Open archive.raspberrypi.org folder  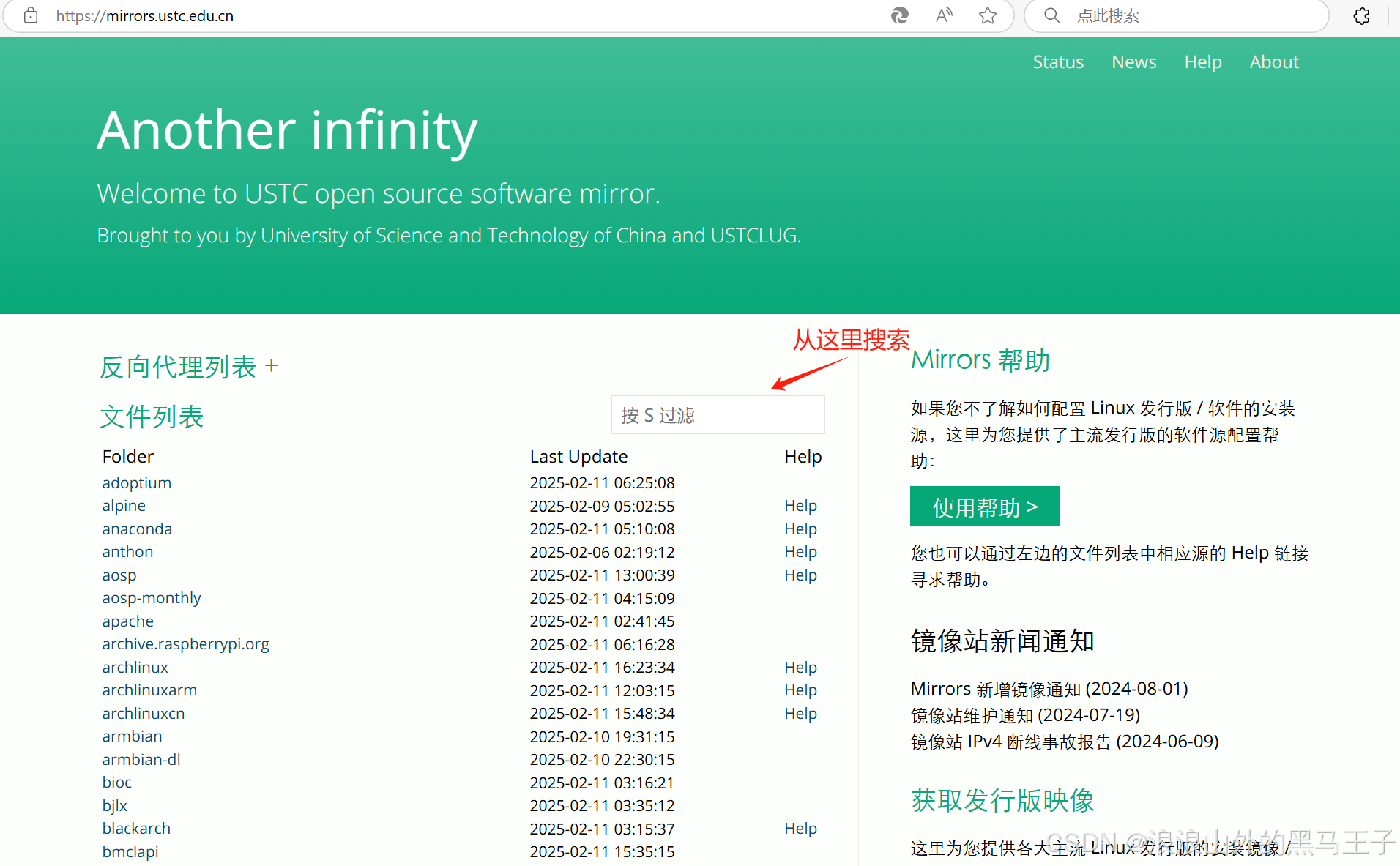[185, 644]
